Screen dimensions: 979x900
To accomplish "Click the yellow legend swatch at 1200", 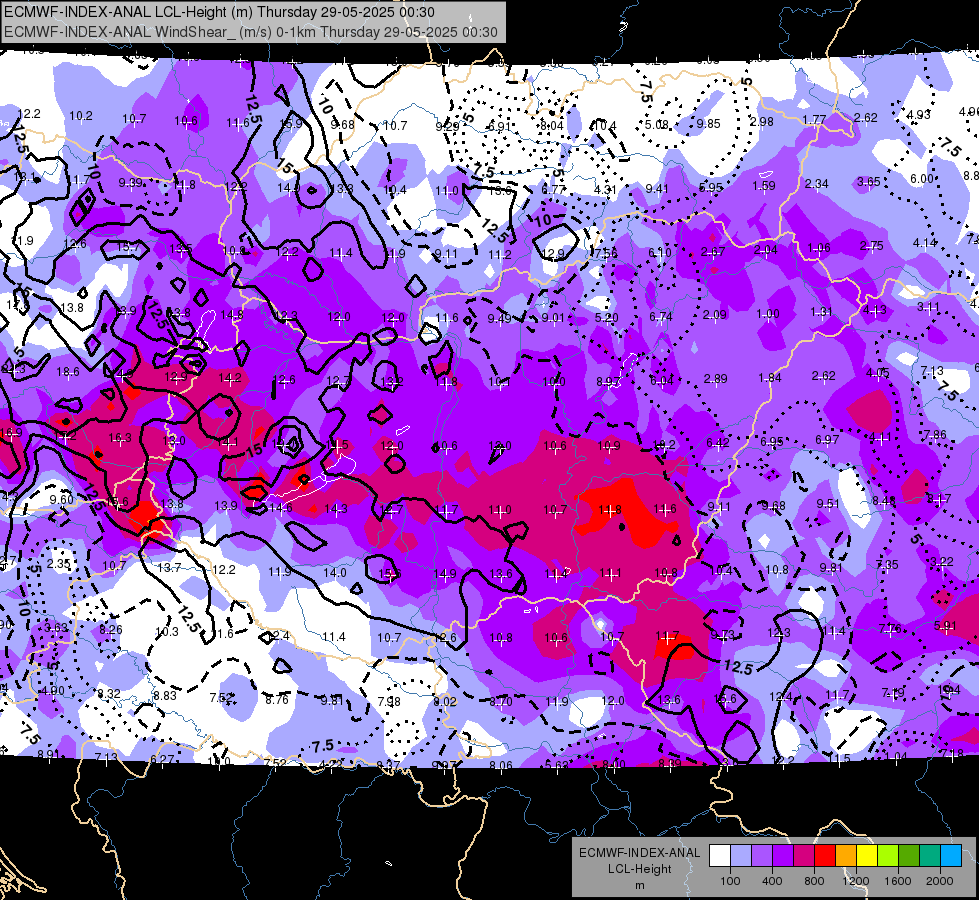I will 867,856.
